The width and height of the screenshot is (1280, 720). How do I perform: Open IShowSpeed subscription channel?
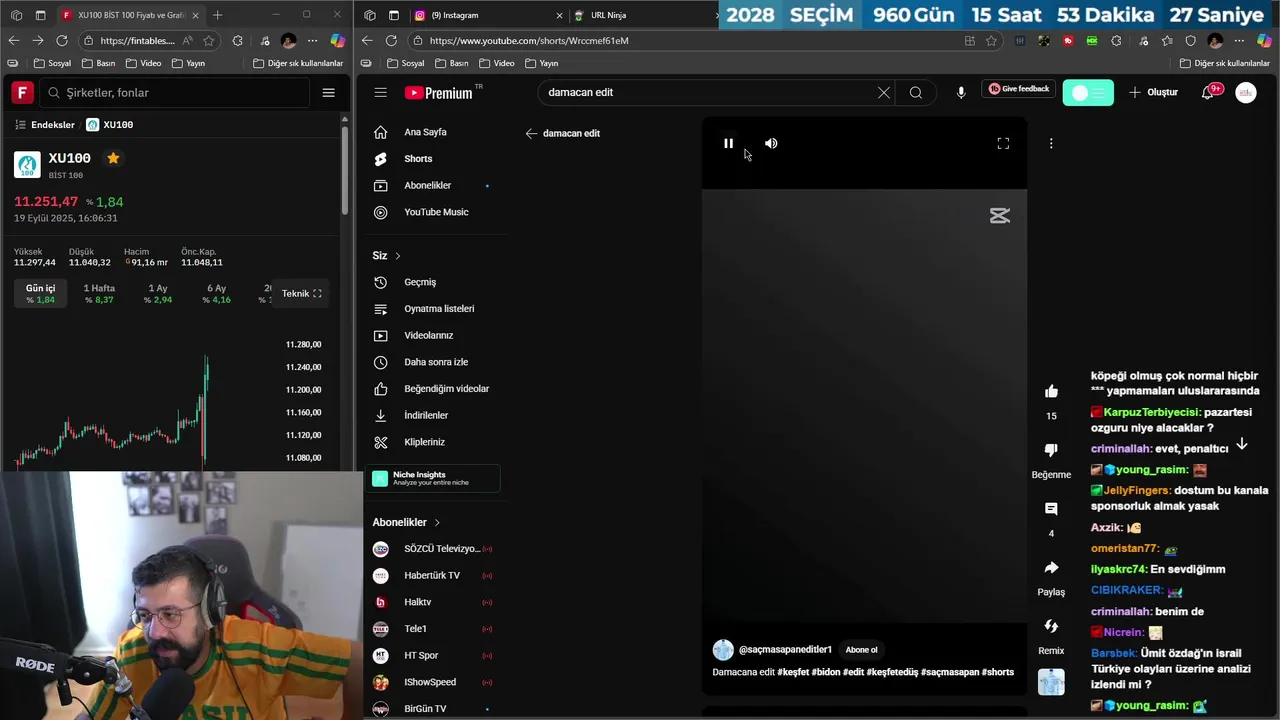(x=431, y=682)
